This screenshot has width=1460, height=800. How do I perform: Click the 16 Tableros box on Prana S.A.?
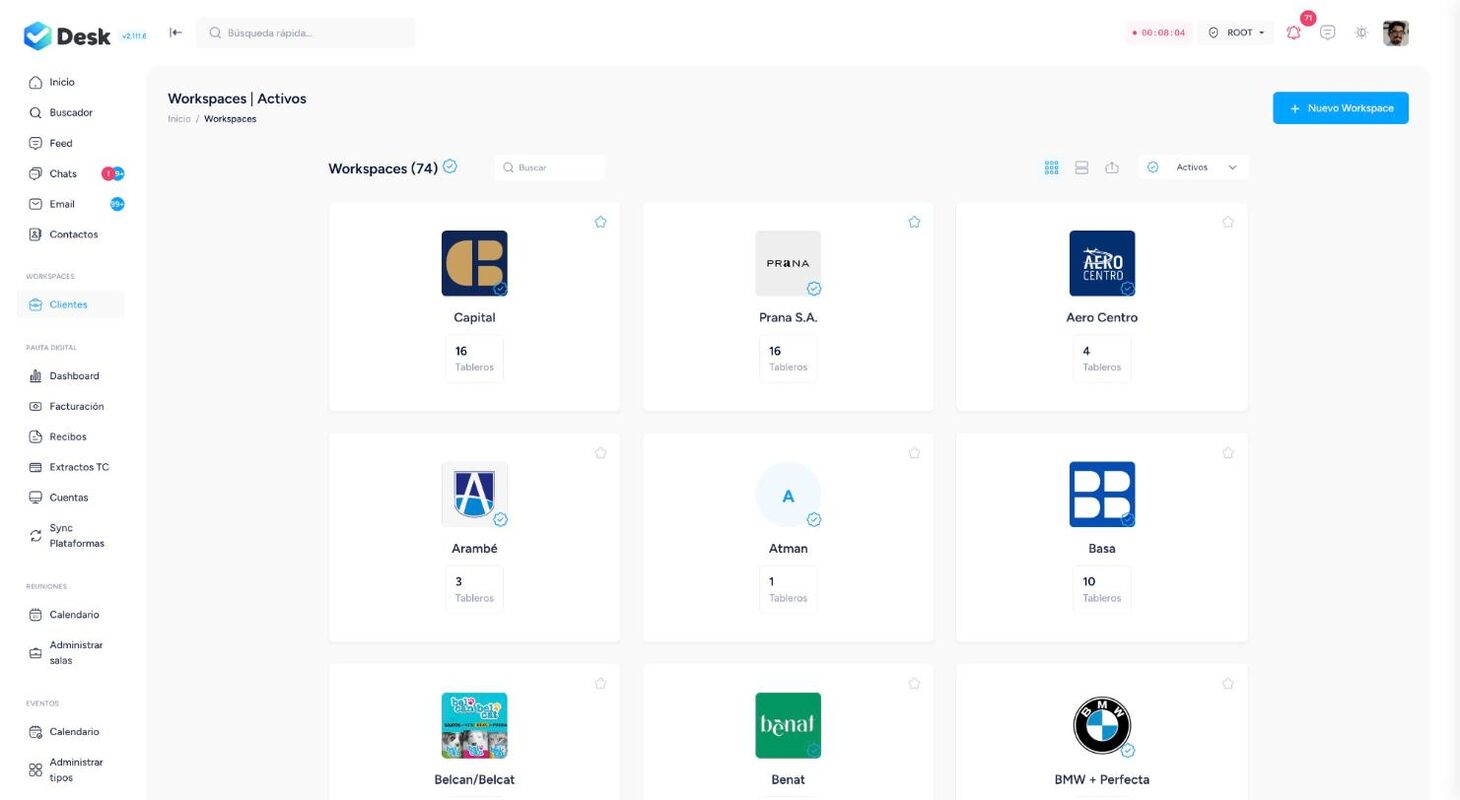point(788,358)
